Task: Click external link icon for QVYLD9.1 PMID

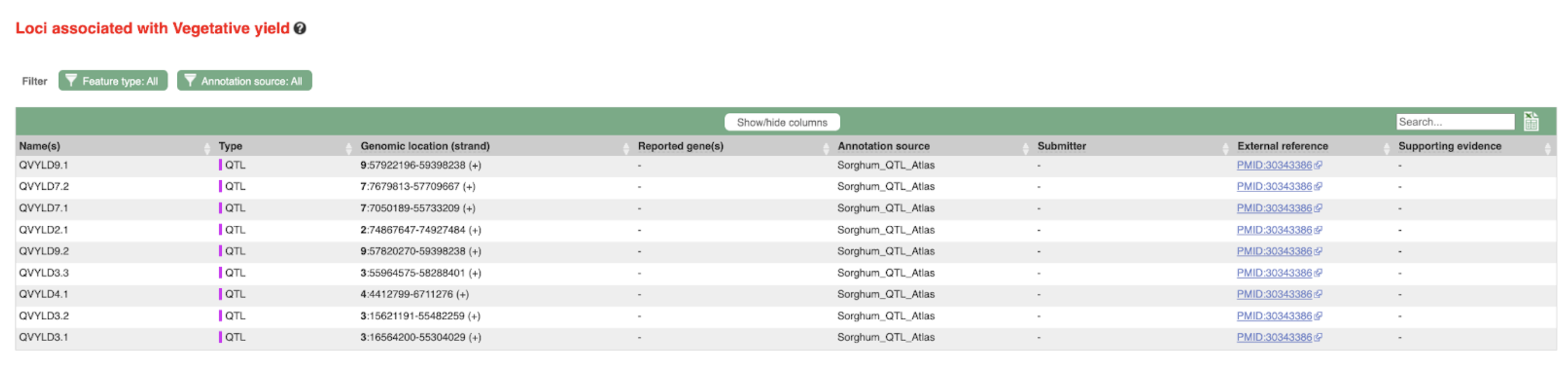Action: 1317,165
